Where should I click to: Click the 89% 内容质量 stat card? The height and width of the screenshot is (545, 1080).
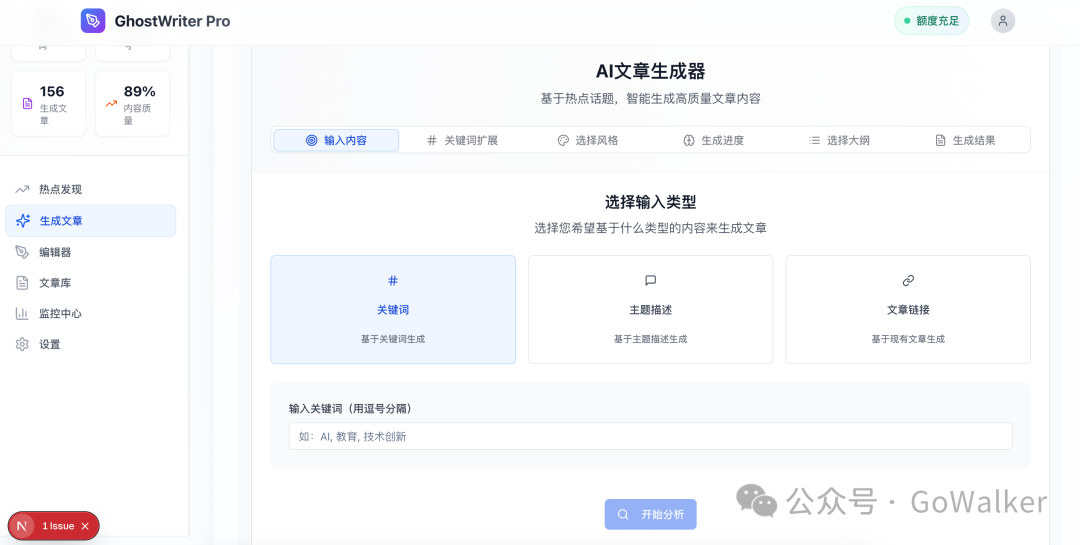132,103
